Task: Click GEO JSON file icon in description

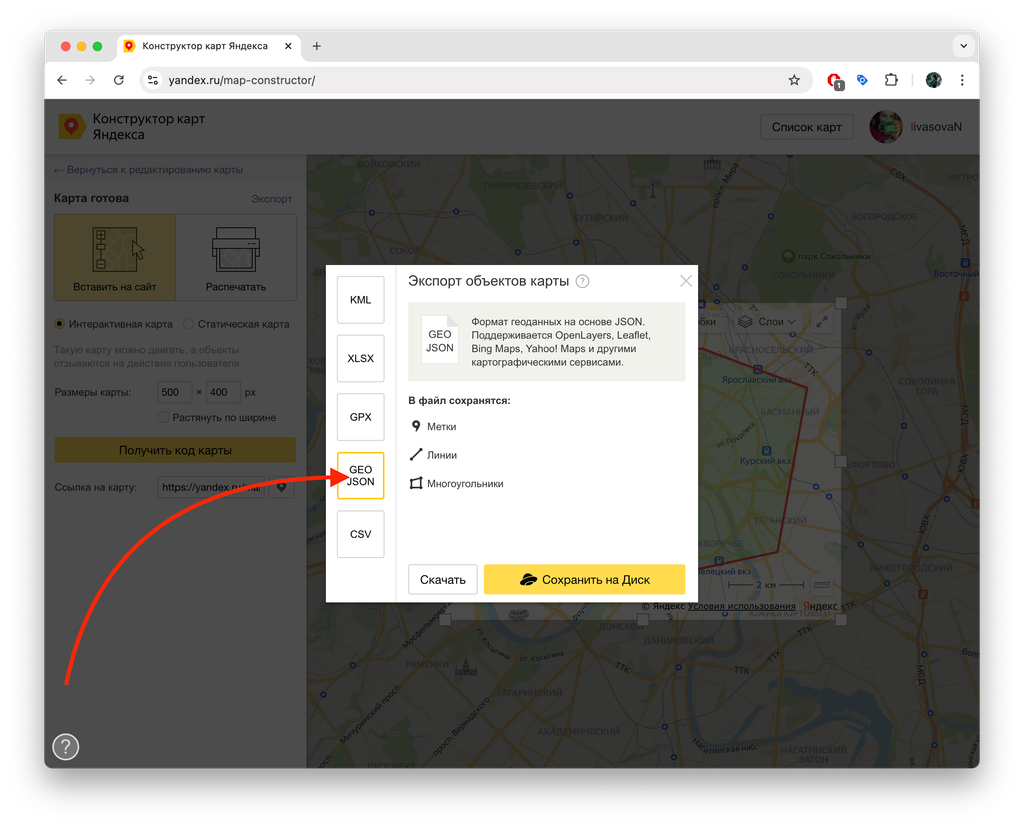Action: (x=440, y=340)
